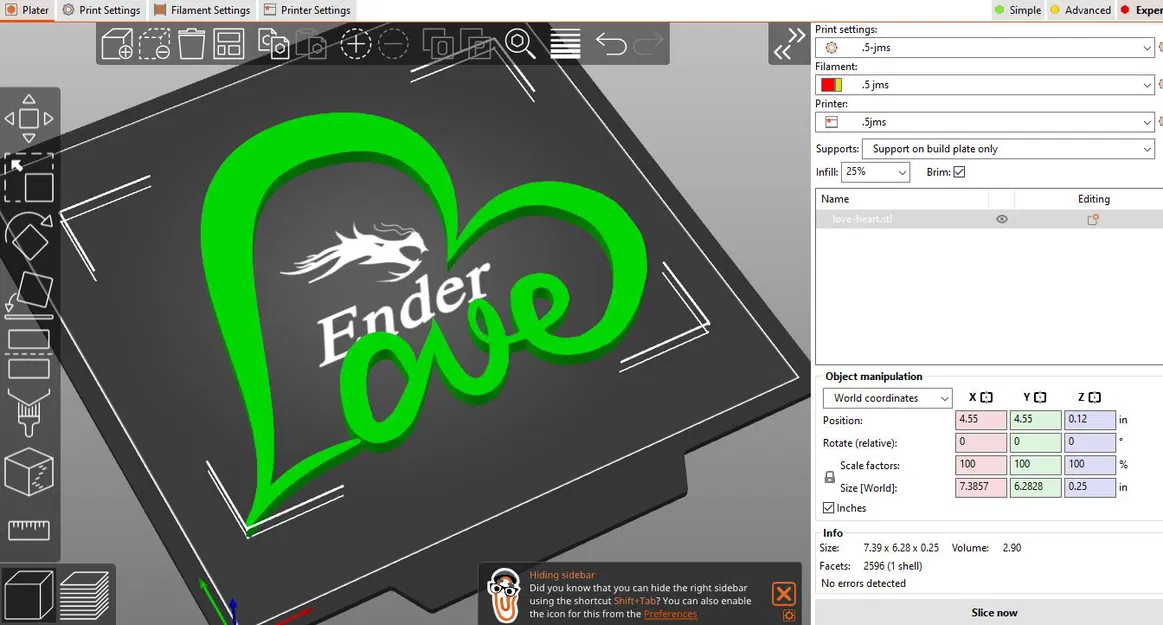Toggle the Inches checkbox

[828, 508]
